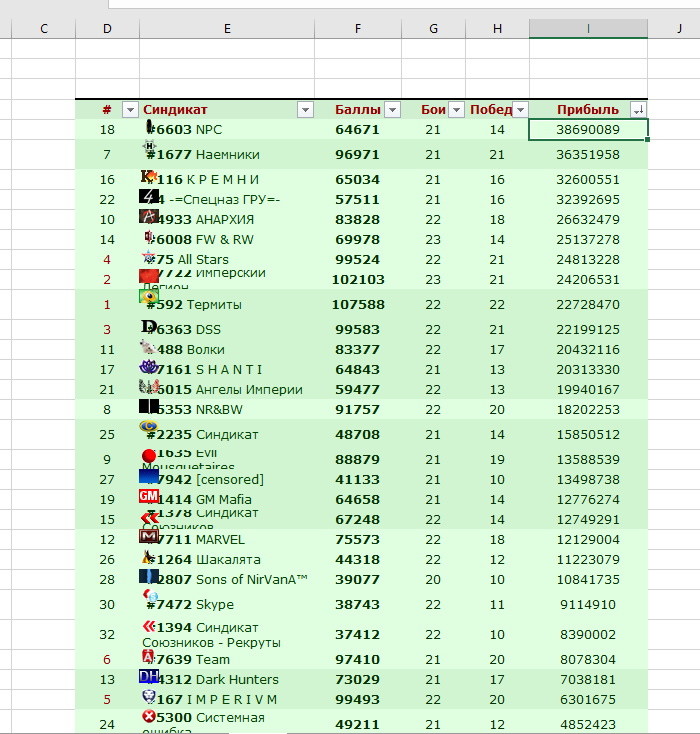Select points cell 102103
Image resolution: width=700 pixels, height=734 pixels.
[x=358, y=279]
